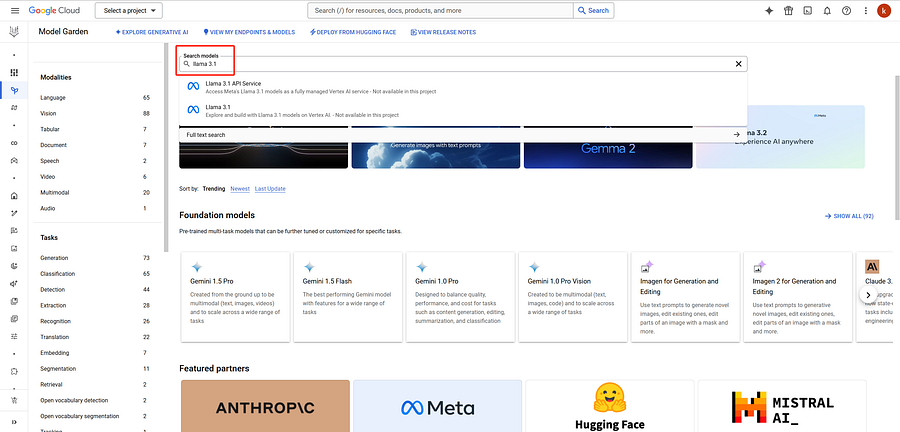Focus the Search models input field
Viewport: 900px width, 432px height.
pyautogui.click(x=463, y=64)
